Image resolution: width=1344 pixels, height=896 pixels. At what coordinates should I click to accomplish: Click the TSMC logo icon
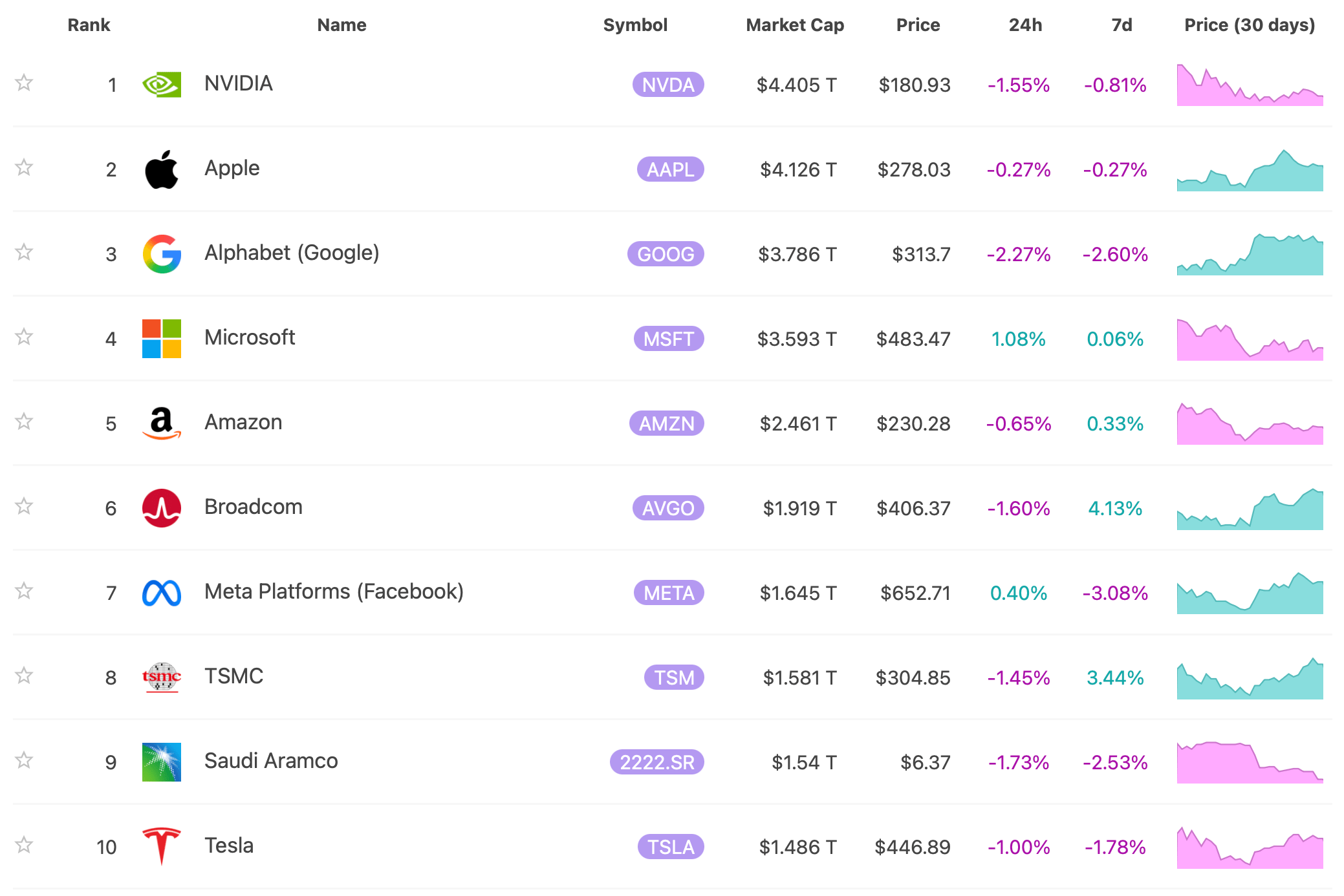(162, 677)
